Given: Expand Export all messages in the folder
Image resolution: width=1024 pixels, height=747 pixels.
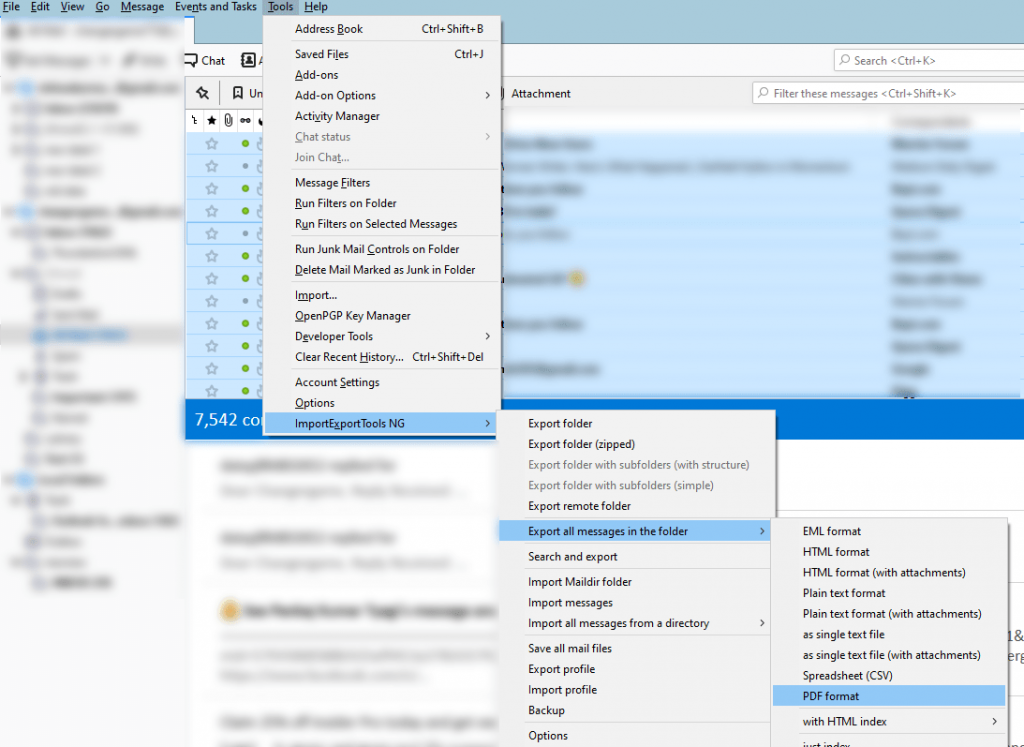Looking at the screenshot, I should 635,532.
